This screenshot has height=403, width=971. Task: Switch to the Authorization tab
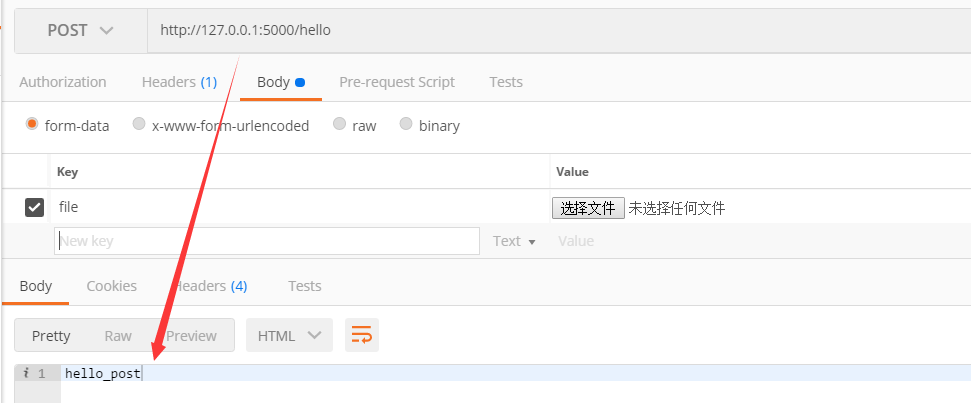coord(63,82)
